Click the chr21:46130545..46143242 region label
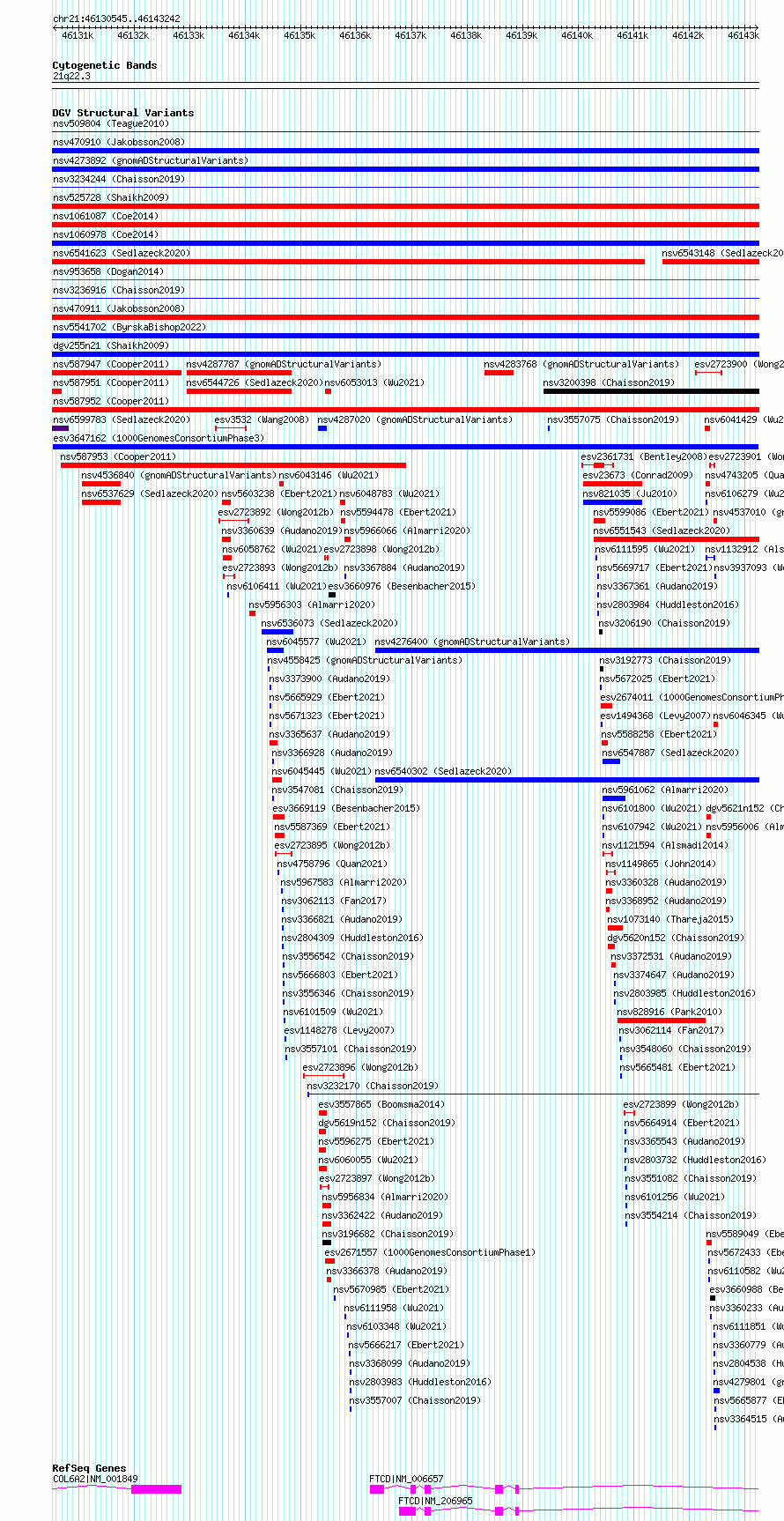 coord(116,19)
